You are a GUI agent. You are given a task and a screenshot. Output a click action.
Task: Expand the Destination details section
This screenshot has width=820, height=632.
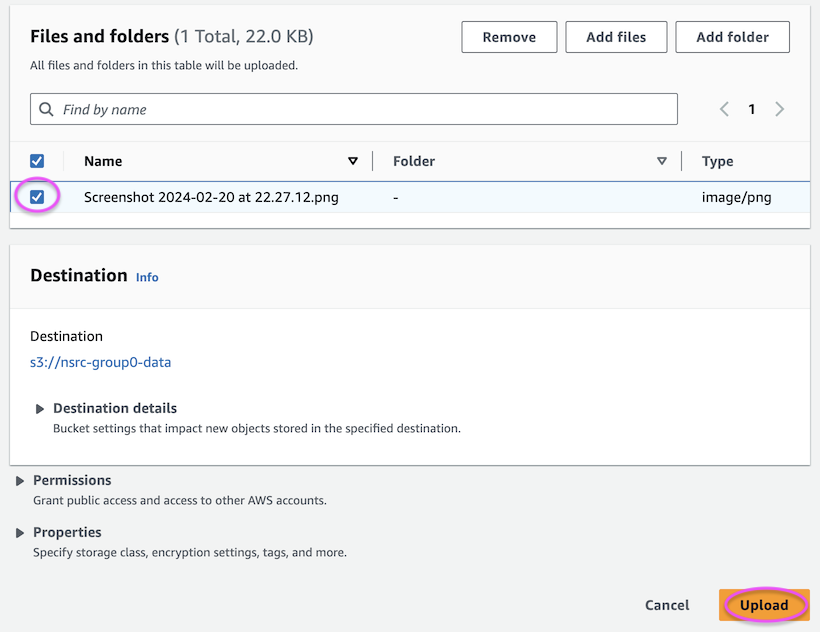[41, 409]
